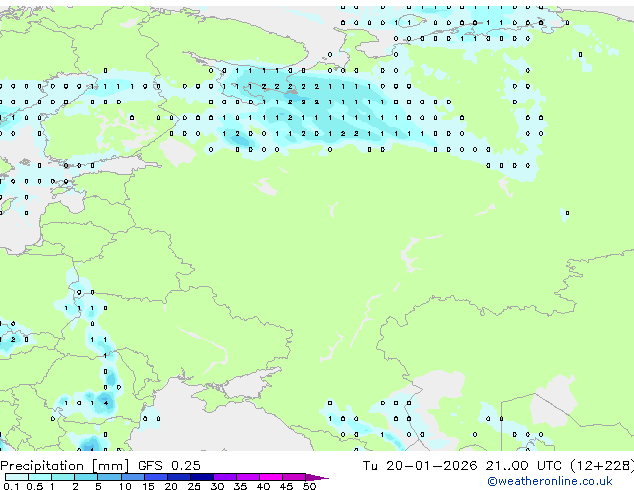
Task: Select the 40–45 mm magenta legend box
Action: (x=271, y=477)
